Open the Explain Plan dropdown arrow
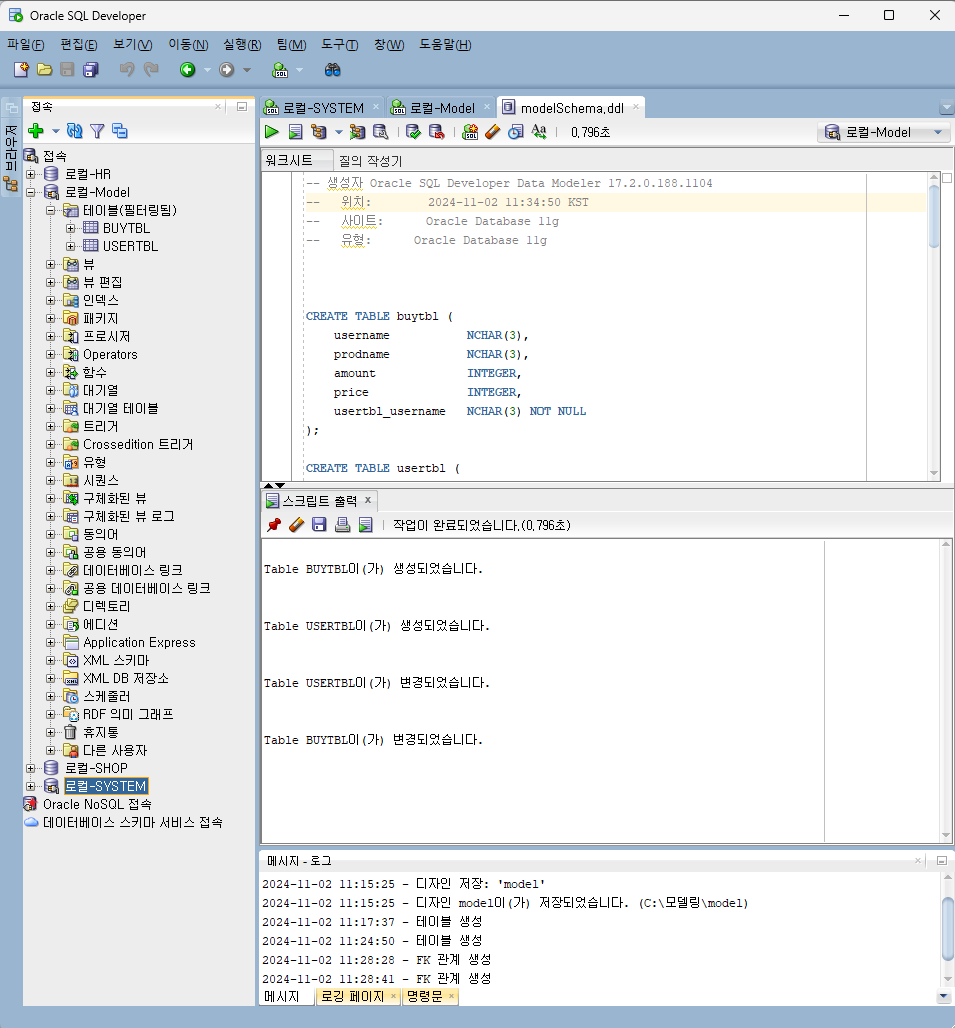This screenshot has width=955, height=1028. 338,132
